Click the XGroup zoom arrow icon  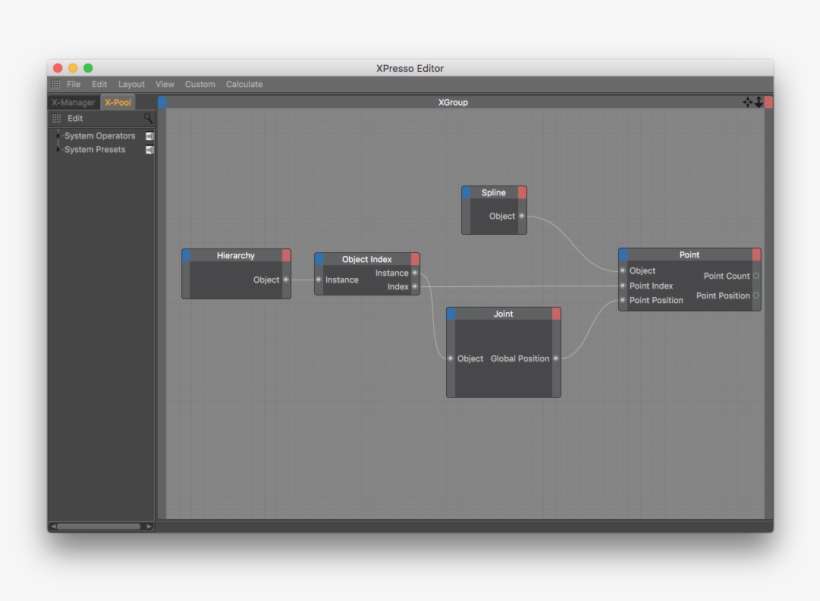758,102
